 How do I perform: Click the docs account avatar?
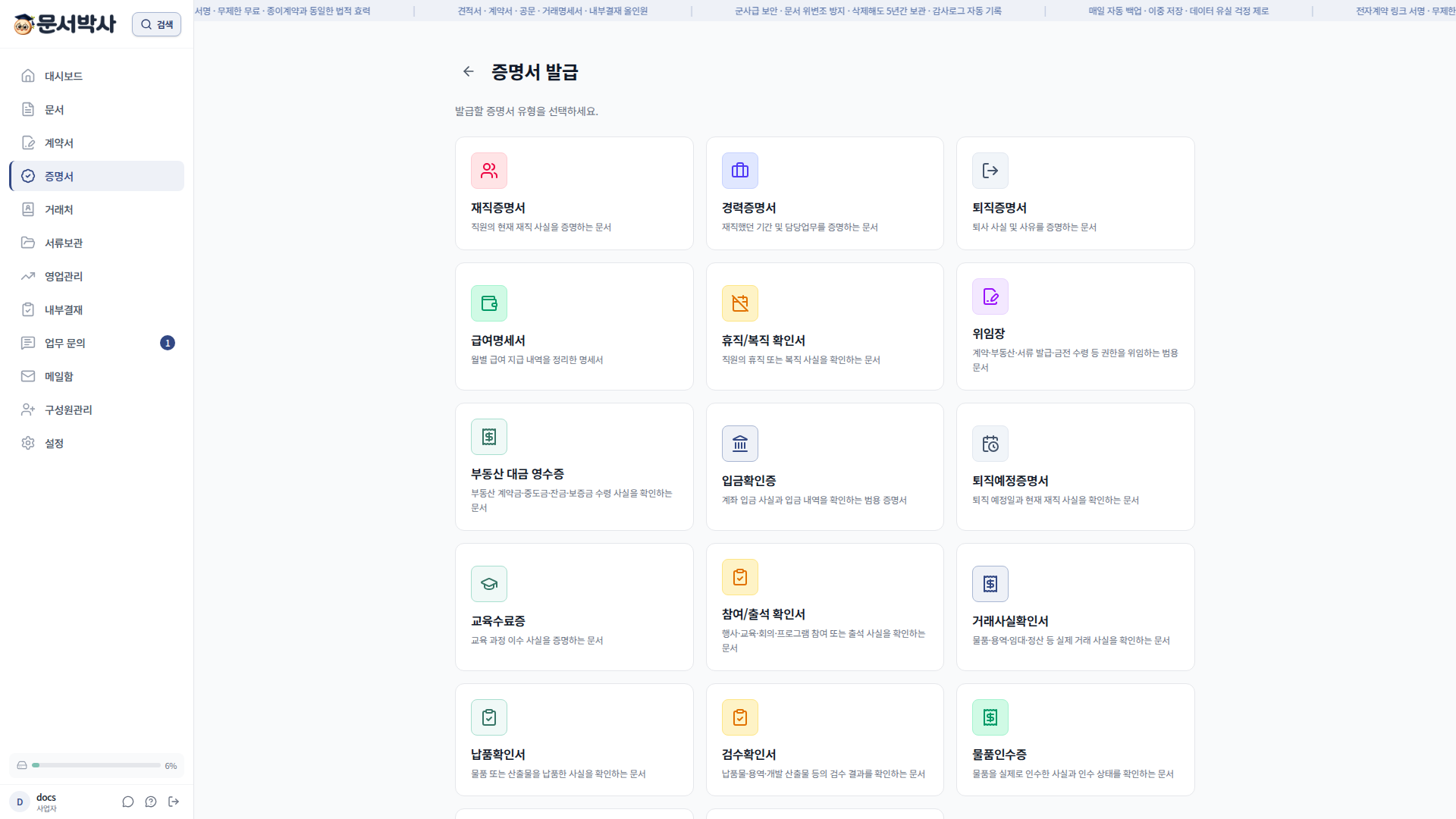click(20, 802)
